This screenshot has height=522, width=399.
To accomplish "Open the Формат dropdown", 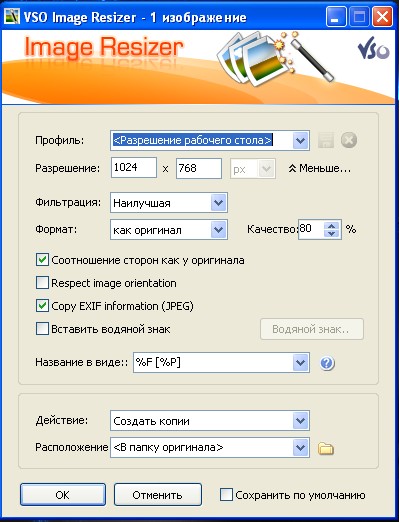I will (219, 229).
